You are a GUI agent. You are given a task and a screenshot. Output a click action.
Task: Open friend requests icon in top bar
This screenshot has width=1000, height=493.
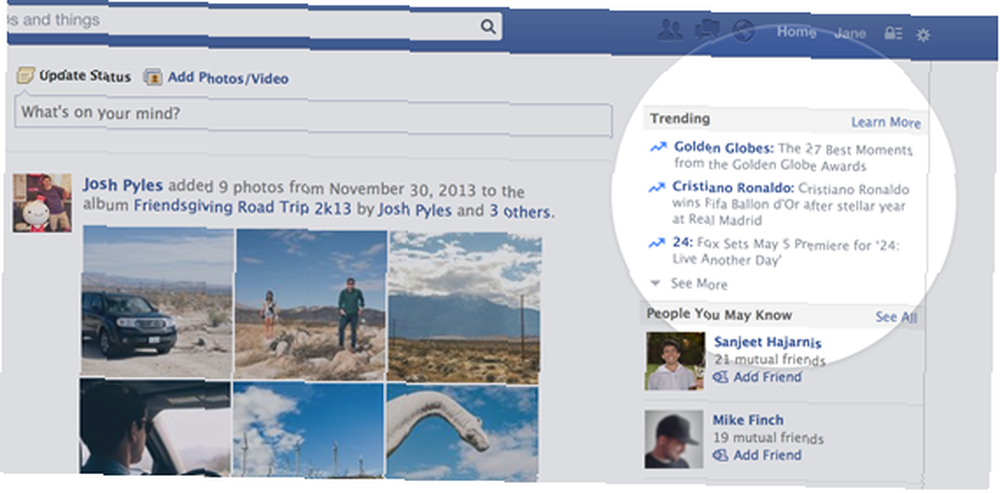(670, 30)
